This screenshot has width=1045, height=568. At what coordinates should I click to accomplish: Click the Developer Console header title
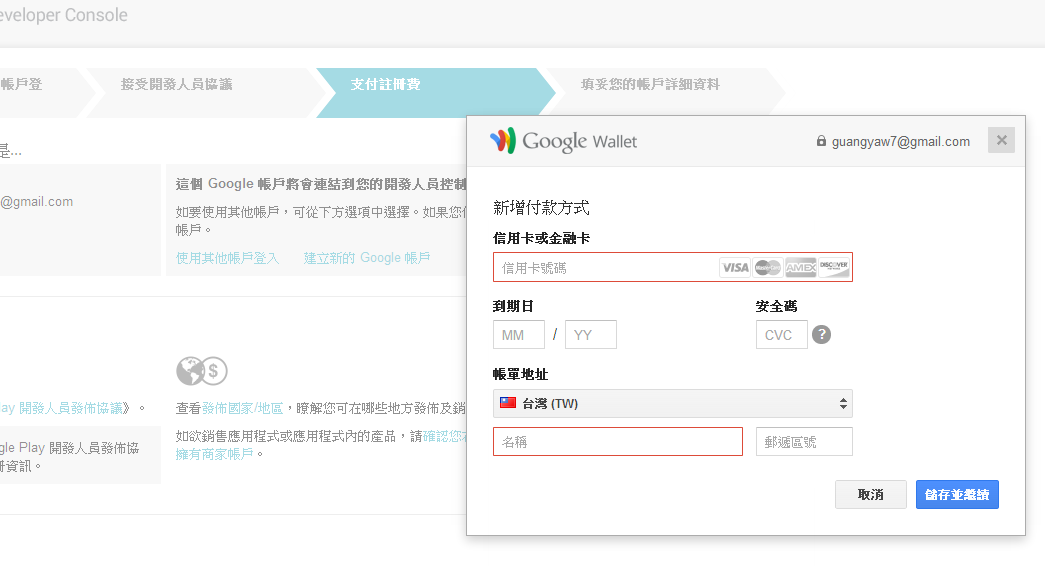[x=63, y=15]
